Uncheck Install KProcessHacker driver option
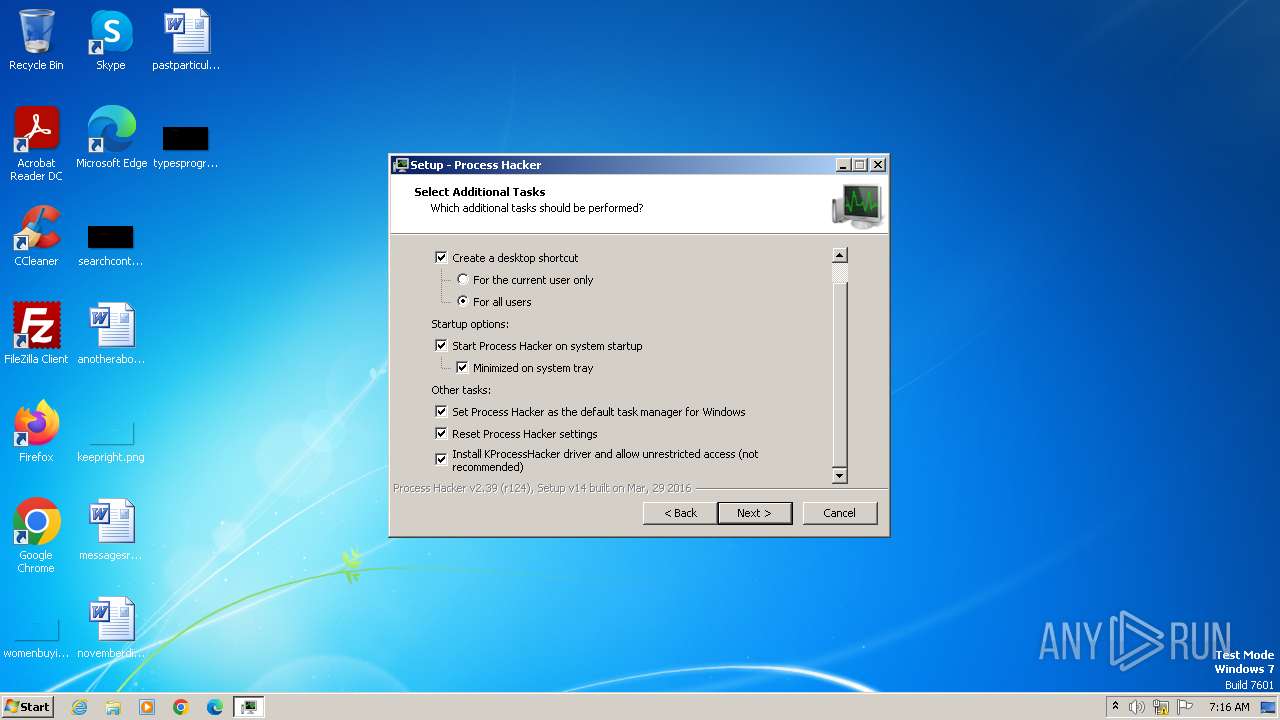 pos(441,459)
